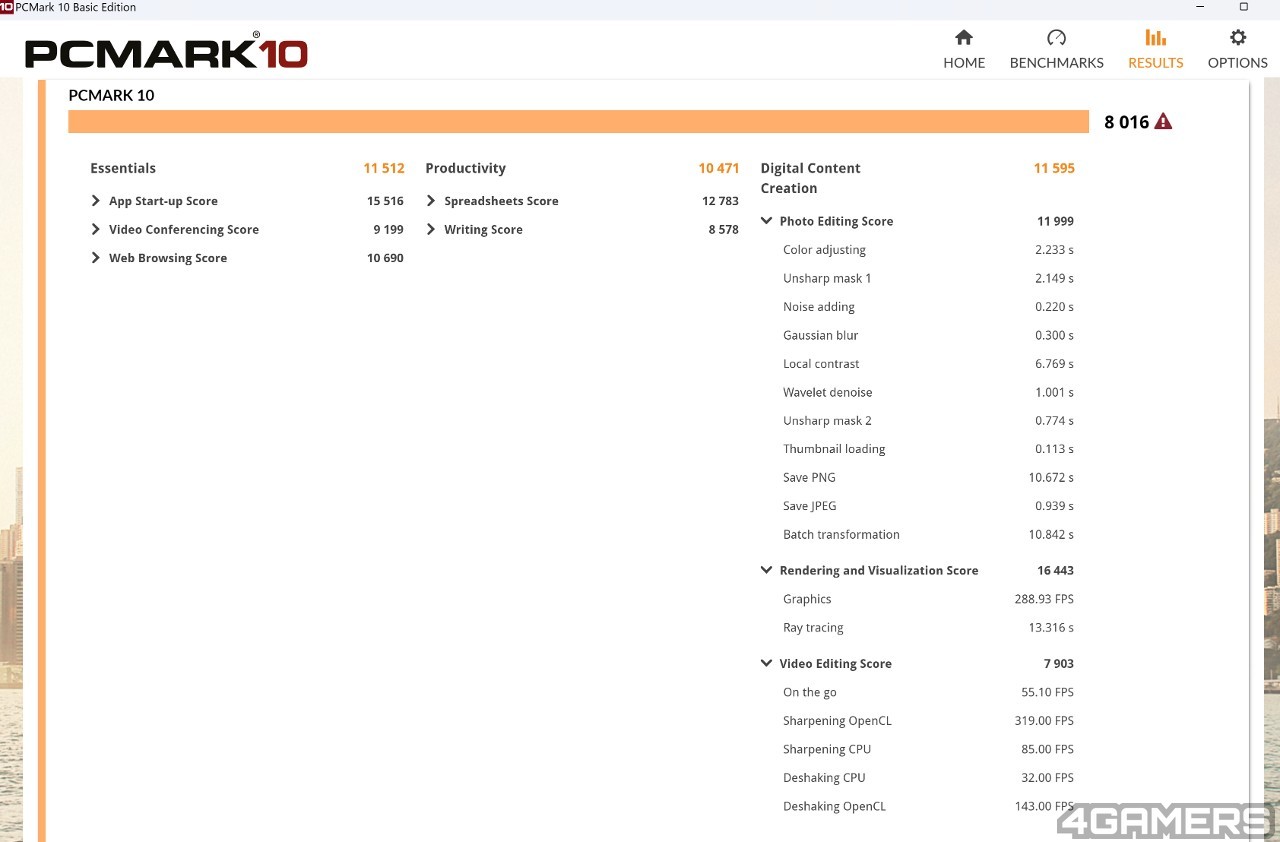Click Digital Content Creation score 11 595
The width and height of the screenshot is (1280, 842).
click(1054, 168)
